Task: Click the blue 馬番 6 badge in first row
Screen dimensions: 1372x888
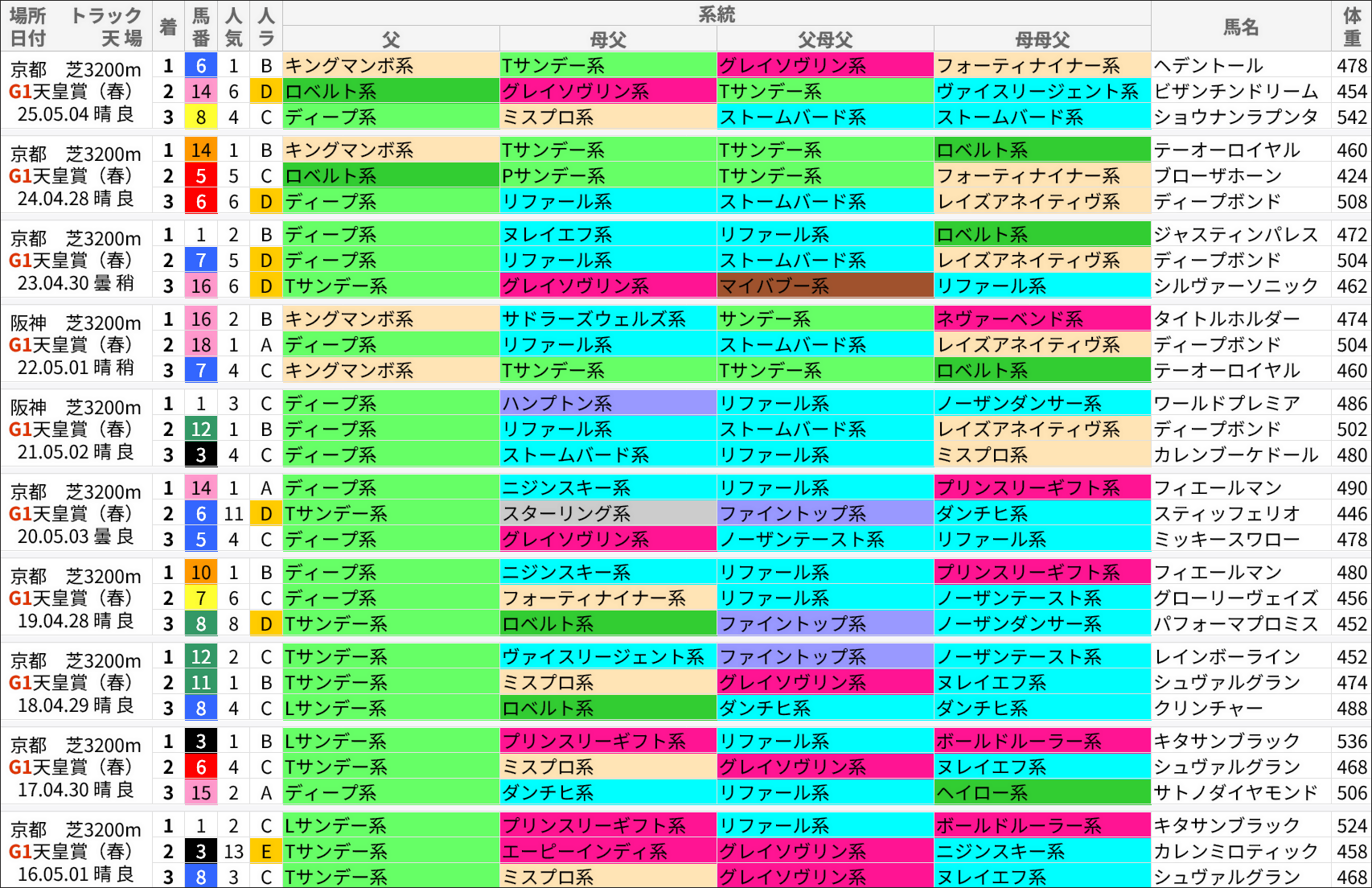Action: [x=201, y=66]
